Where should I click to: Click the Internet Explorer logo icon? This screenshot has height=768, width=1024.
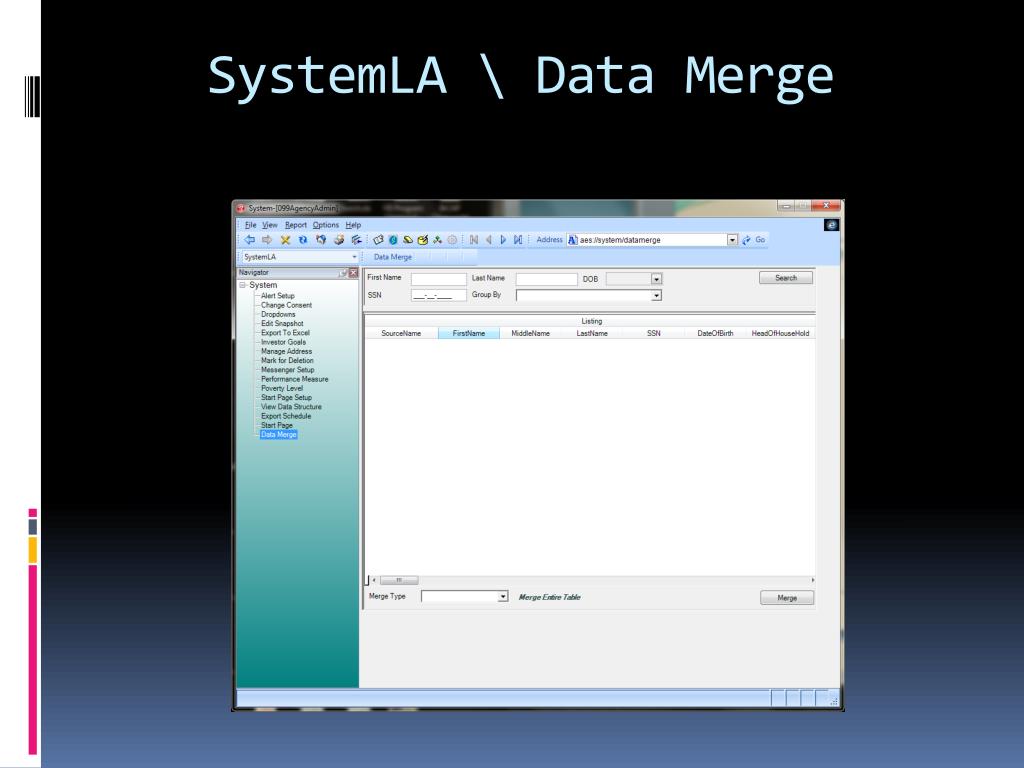tap(831, 225)
